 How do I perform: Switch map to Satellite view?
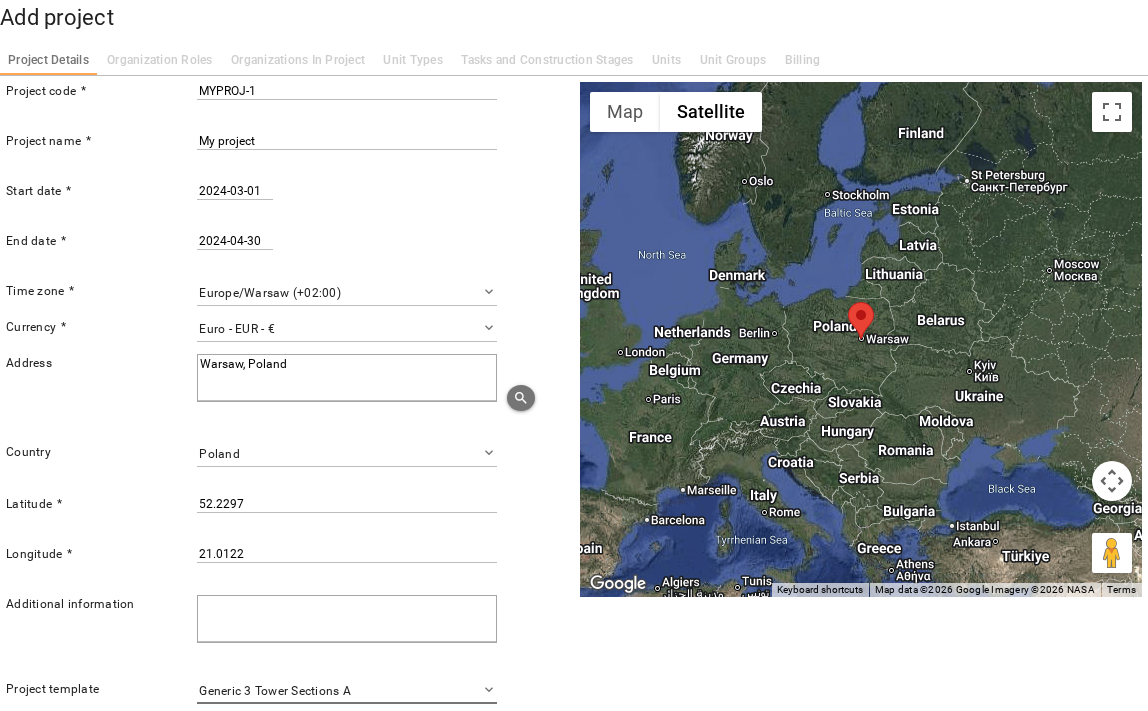tap(710, 112)
